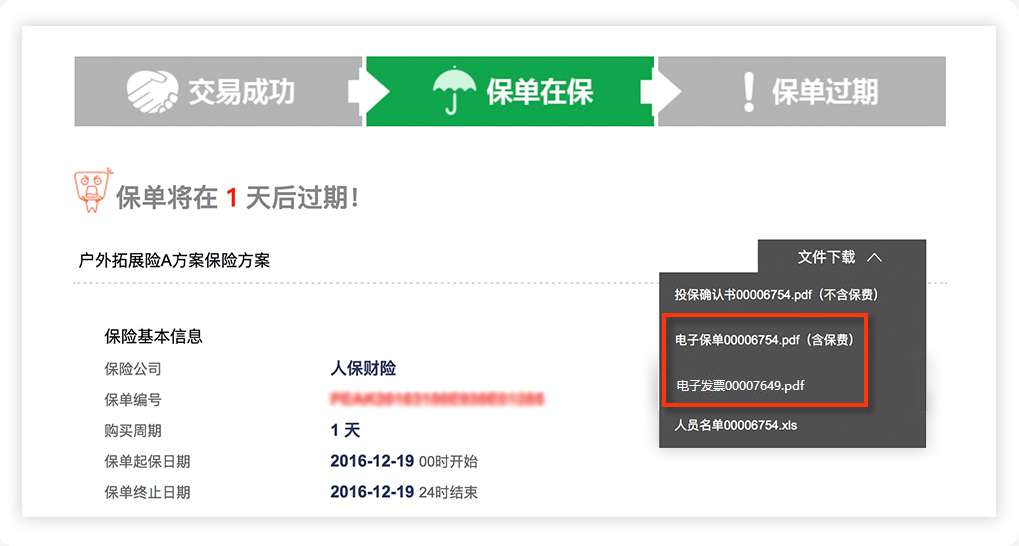Download 电子保单00006754.pdf (含保费)
The image size is (1019, 546).
(x=764, y=340)
